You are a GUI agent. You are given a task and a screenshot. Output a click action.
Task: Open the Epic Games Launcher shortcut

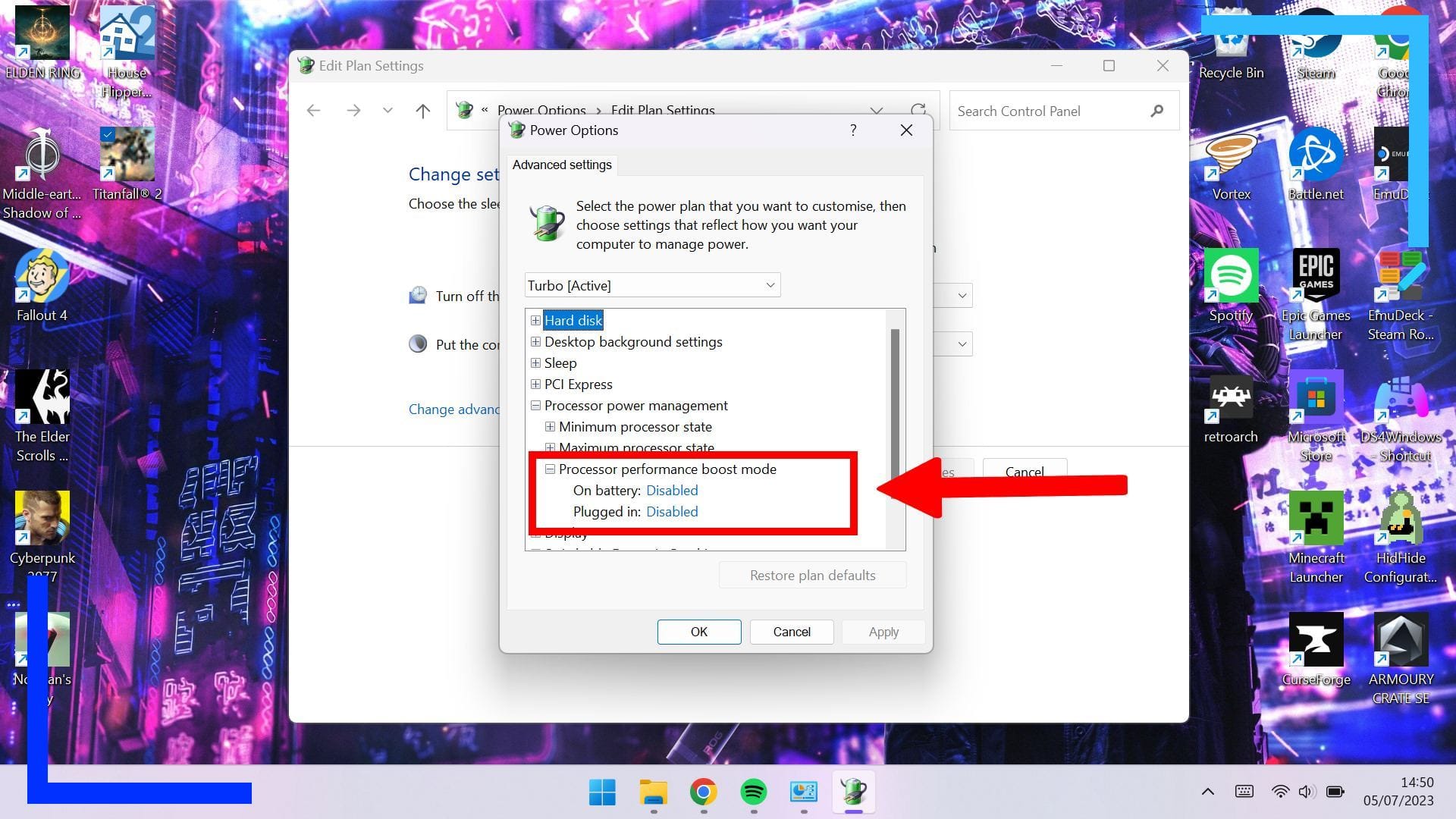pos(1316,276)
